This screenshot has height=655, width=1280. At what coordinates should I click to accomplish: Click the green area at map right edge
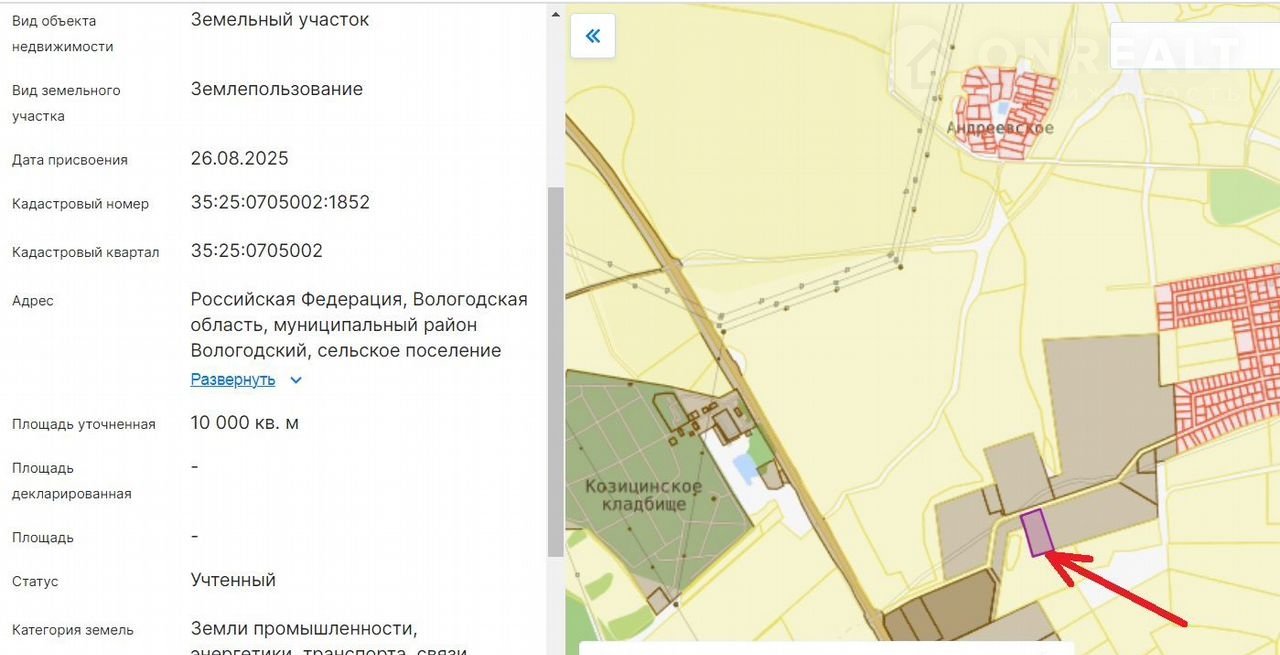[x=1245, y=195]
